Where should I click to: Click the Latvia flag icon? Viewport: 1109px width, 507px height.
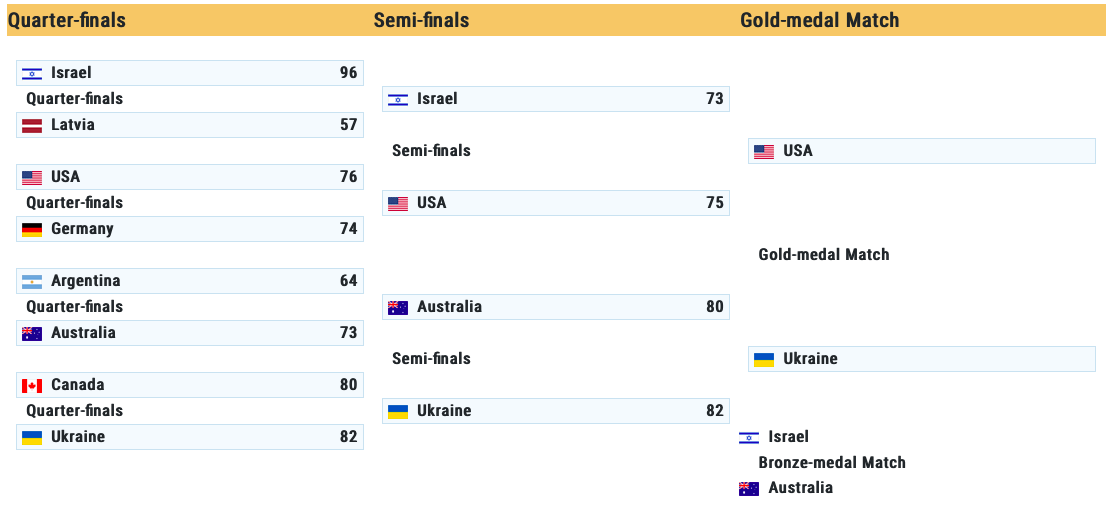[32, 125]
